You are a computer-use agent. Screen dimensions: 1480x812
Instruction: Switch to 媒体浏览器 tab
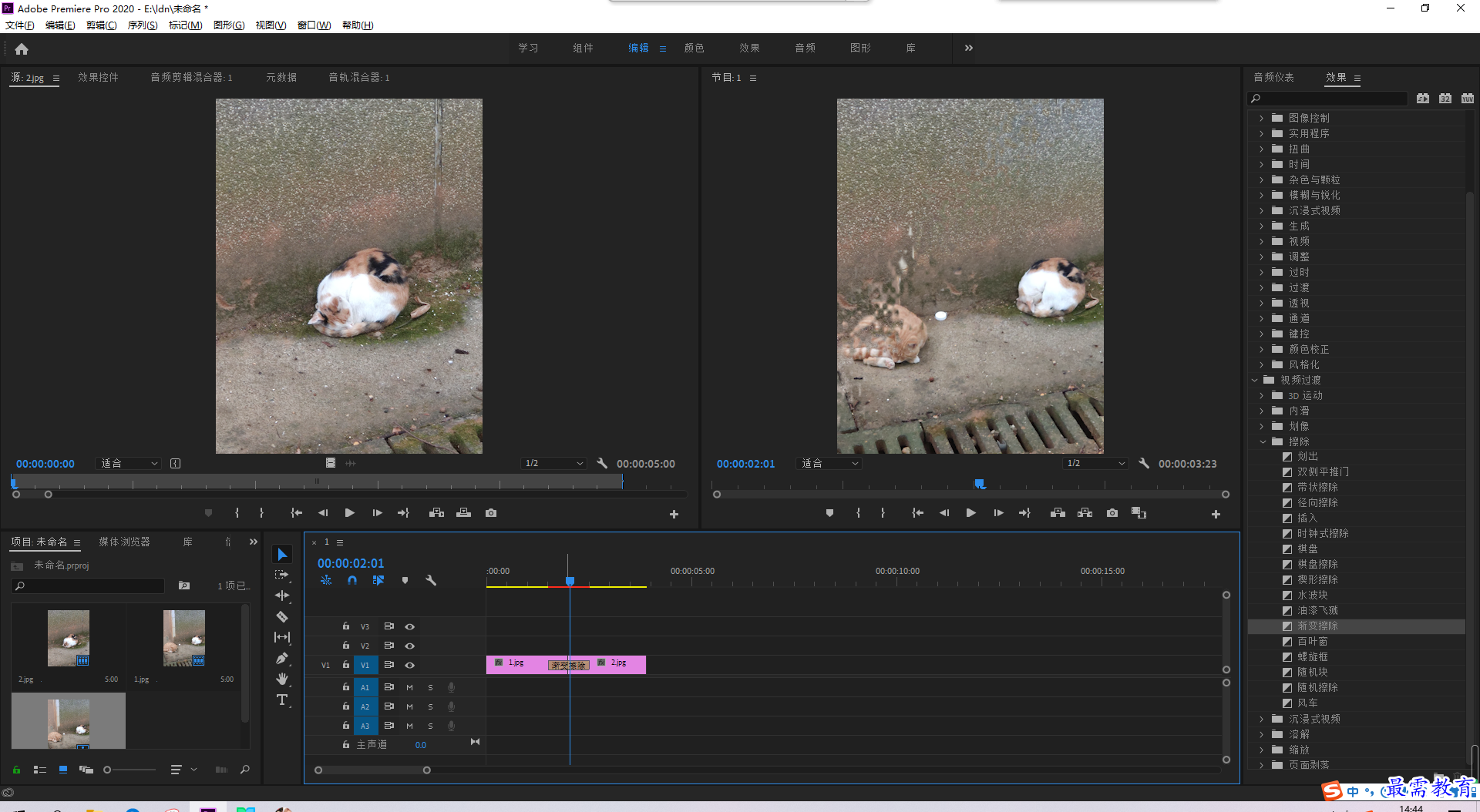pos(124,542)
